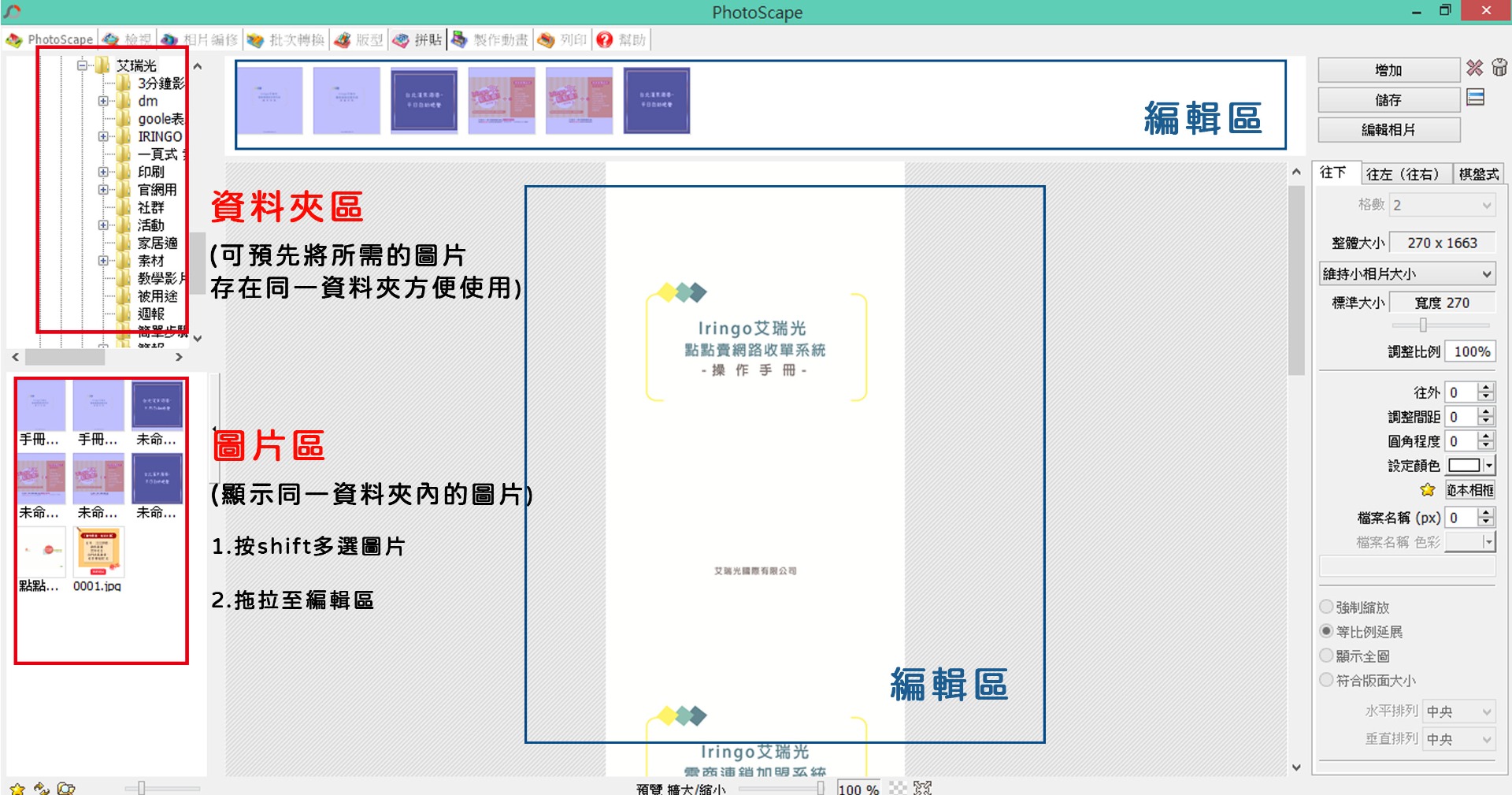Open the 幫助 help tab
The image size is (1512, 795).
621,39
